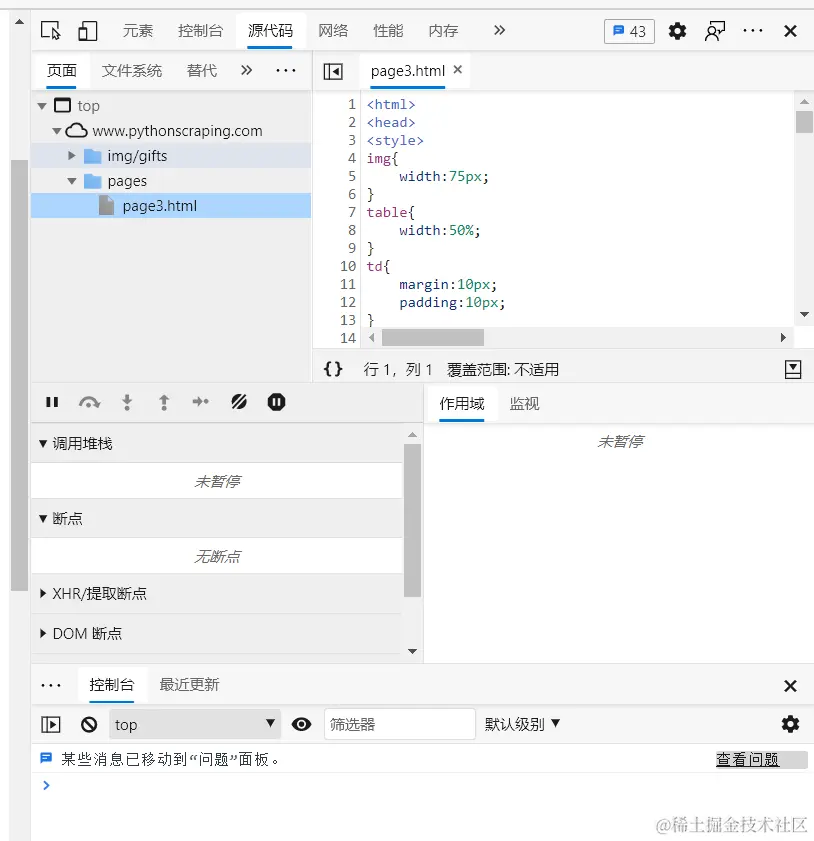
Task: Switch to the 替代 tab
Action: pyautogui.click(x=202, y=70)
